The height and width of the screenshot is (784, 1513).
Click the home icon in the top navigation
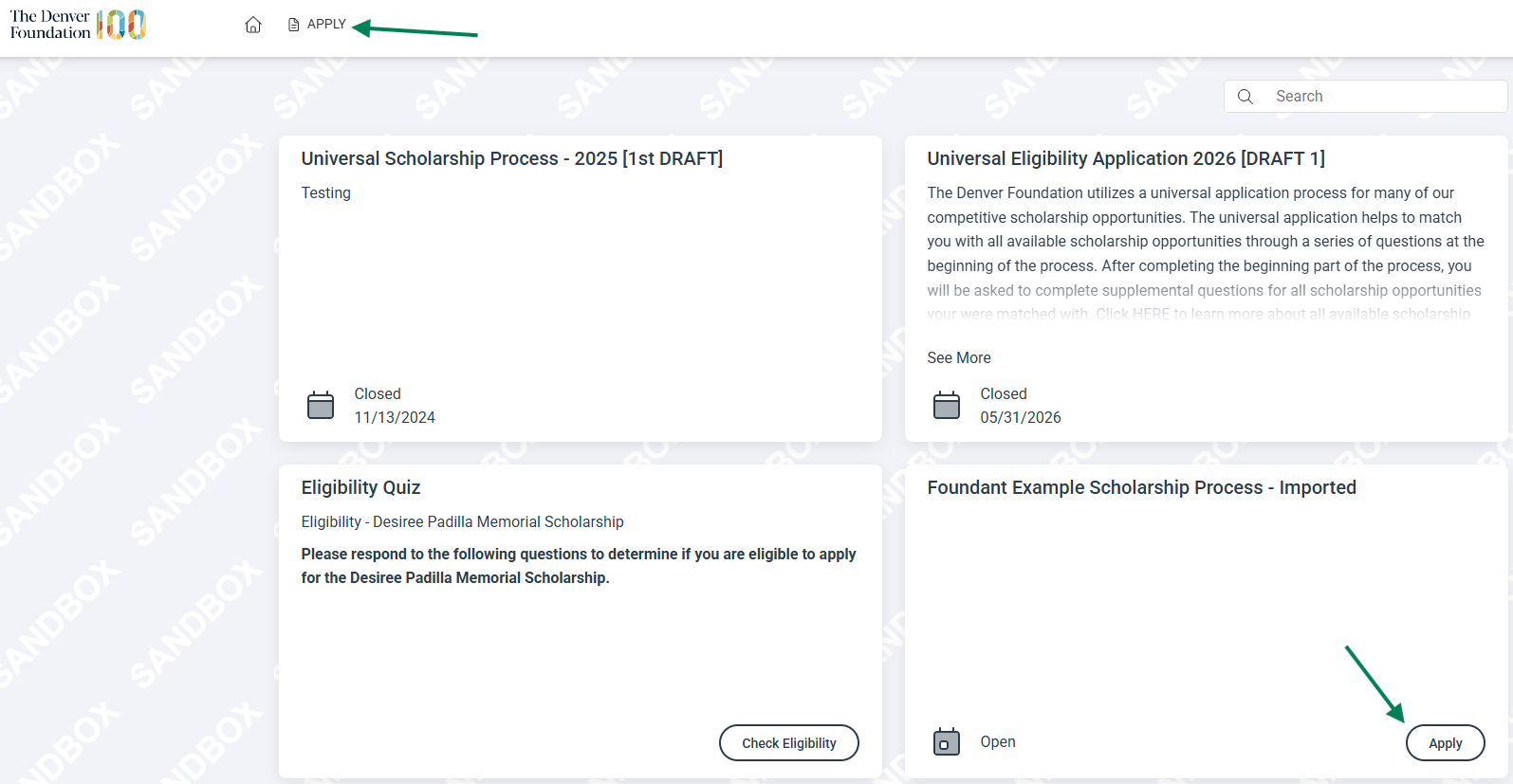[253, 25]
